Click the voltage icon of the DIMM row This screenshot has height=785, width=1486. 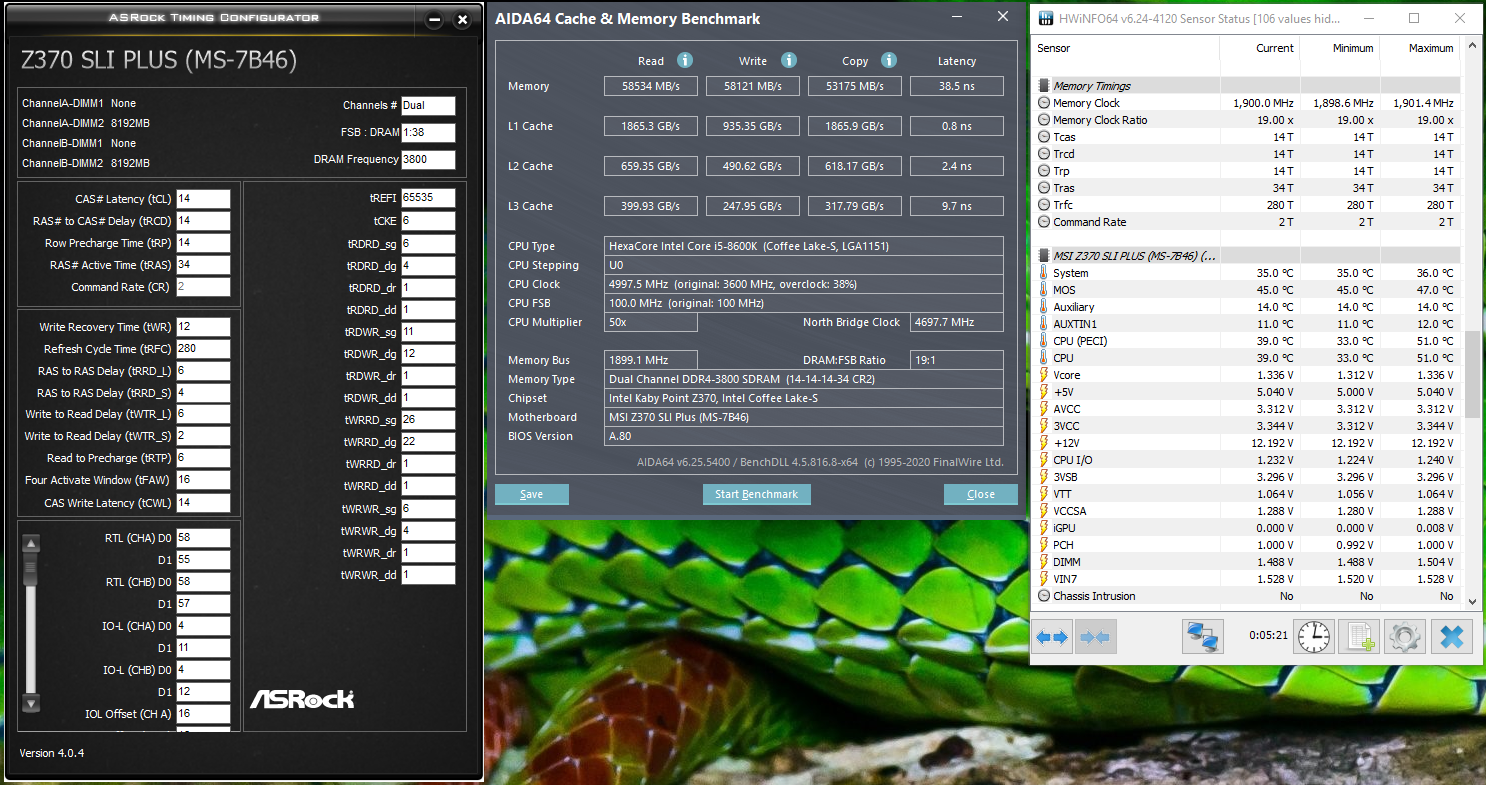click(x=1044, y=562)
